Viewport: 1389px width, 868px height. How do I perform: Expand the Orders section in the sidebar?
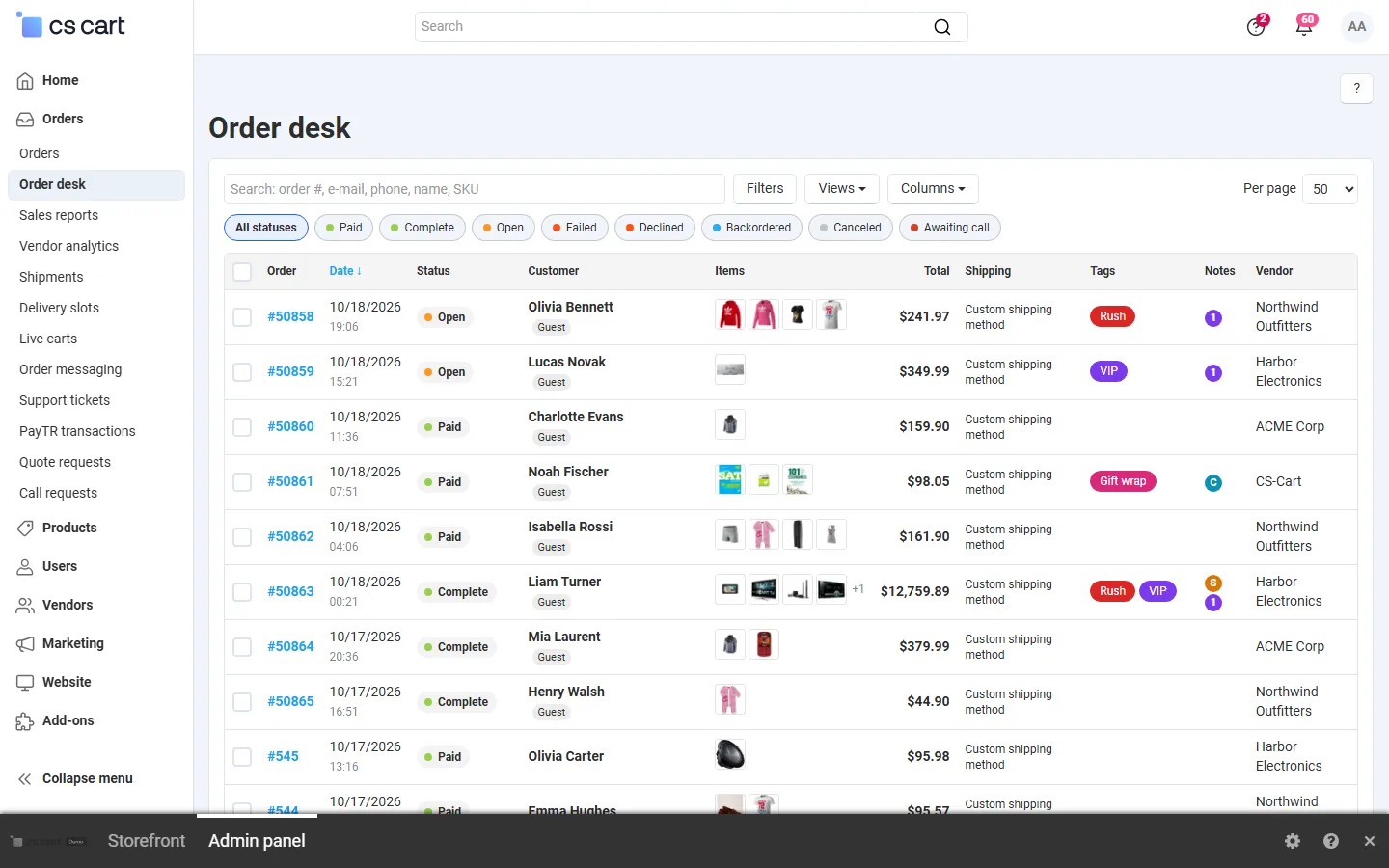tap(63, 119)
